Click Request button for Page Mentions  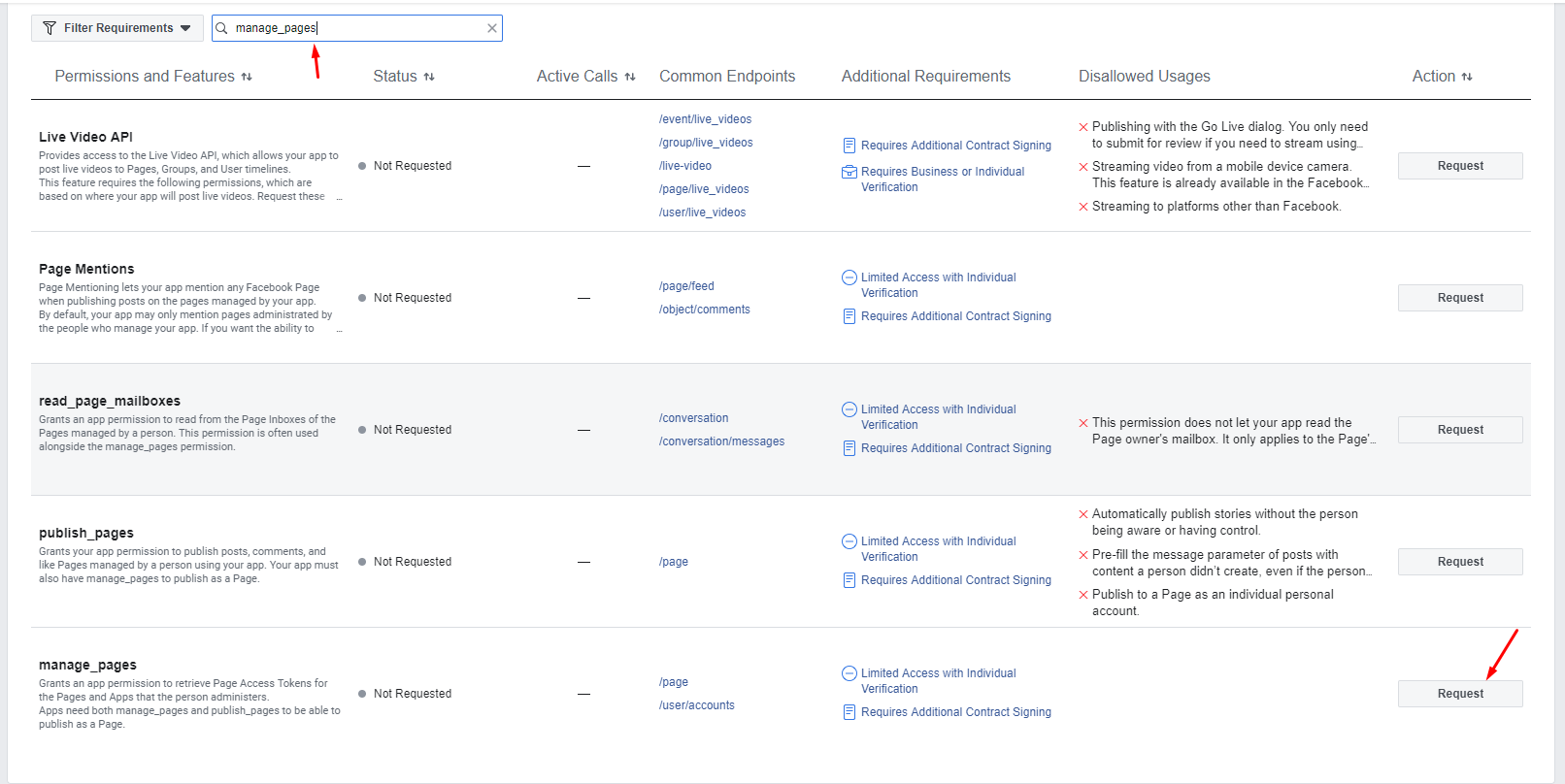[x=1460, y=298]
